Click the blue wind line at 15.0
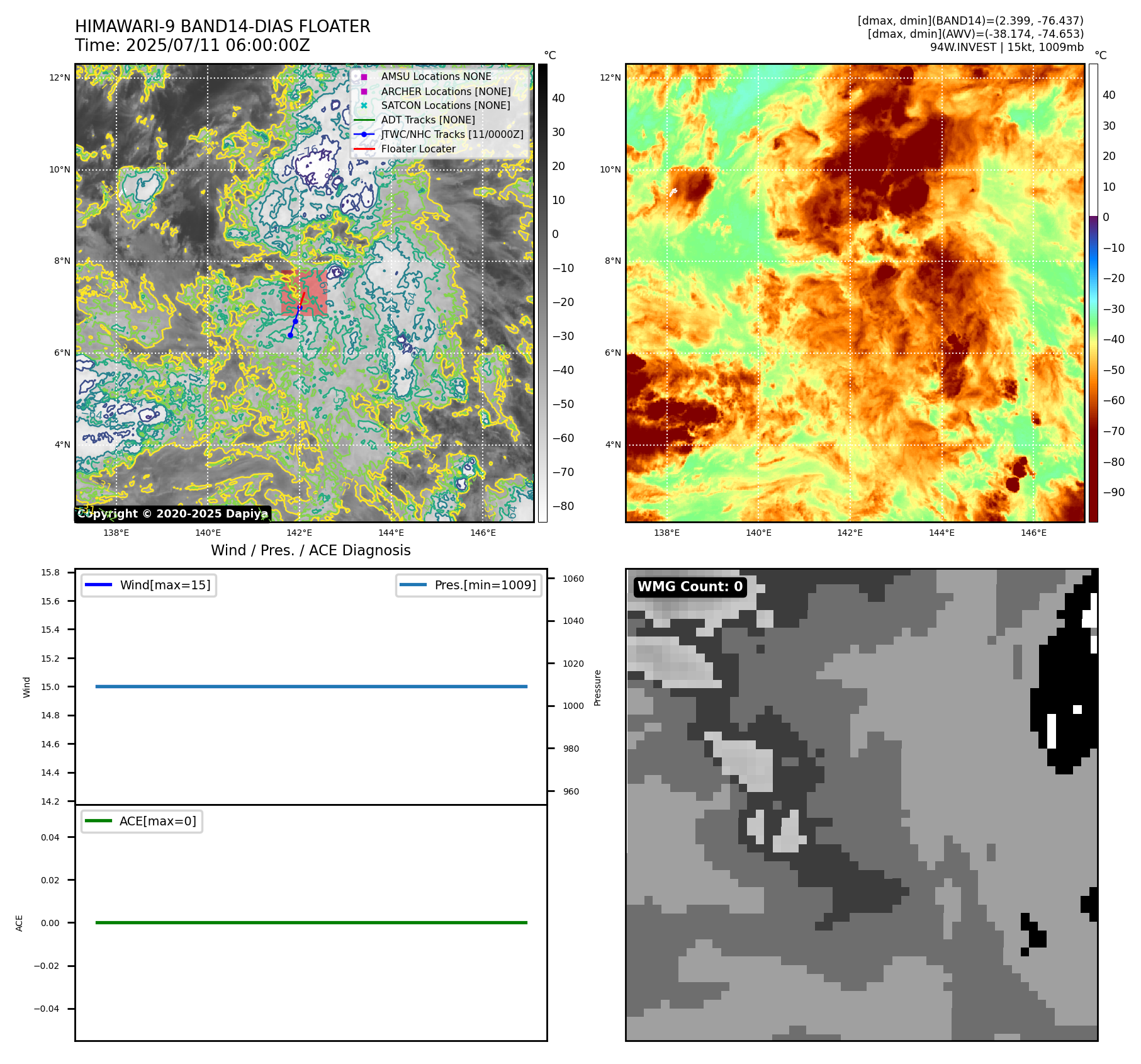This screenshot has width=1141, height=1064. pos(311,686)
